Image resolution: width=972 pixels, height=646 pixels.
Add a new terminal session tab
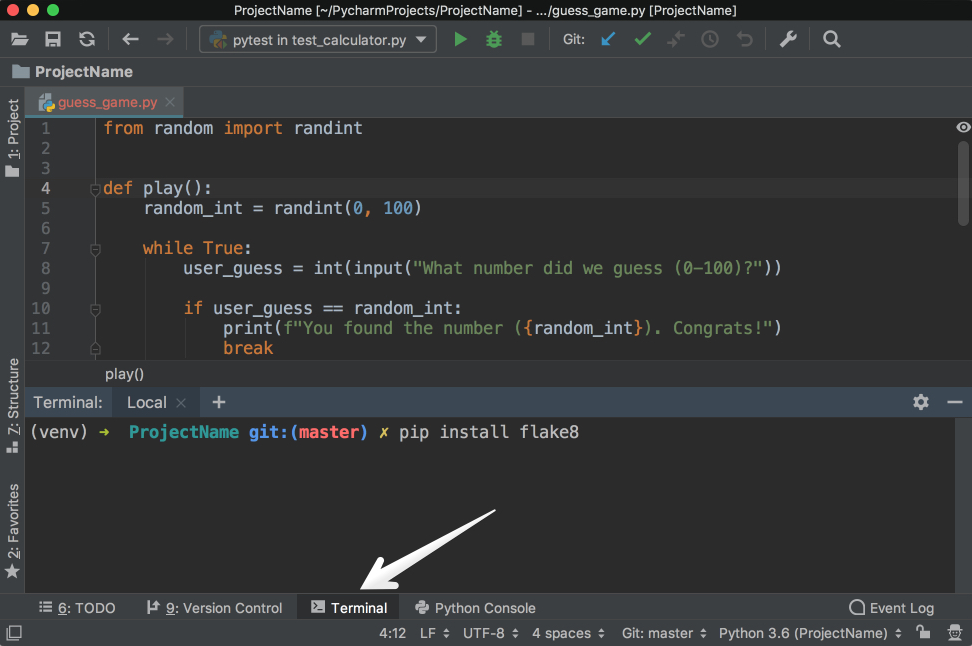[219, 402]
